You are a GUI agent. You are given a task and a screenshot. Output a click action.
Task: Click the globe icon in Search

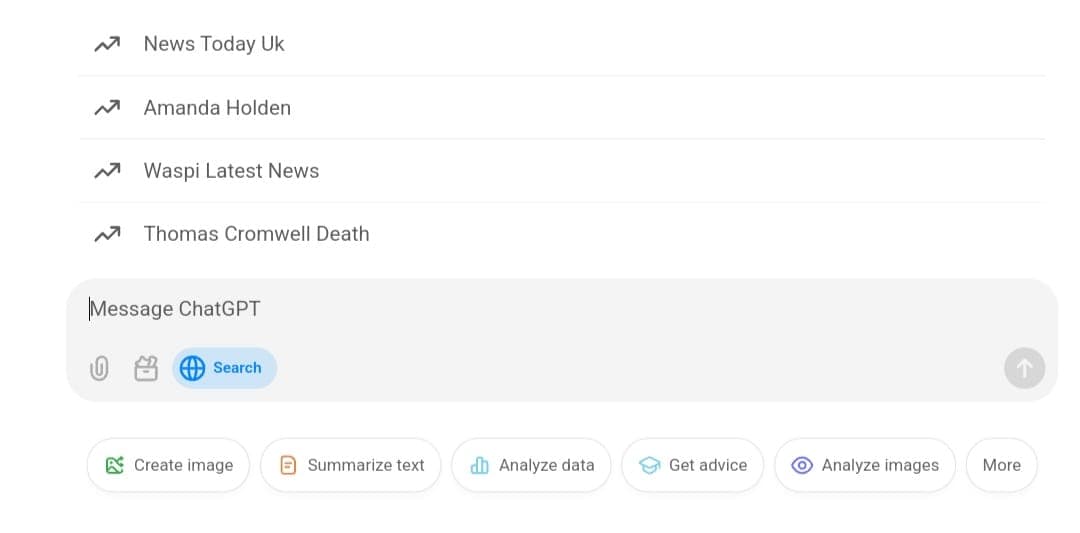click(192, 368)
